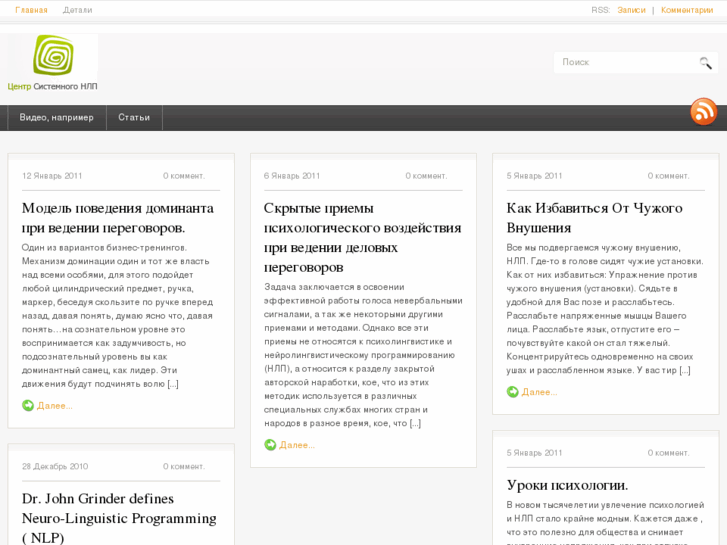727x545 pixels.
Task: Click Центр Системного НЛП site title
Action: tap(53, 87)
